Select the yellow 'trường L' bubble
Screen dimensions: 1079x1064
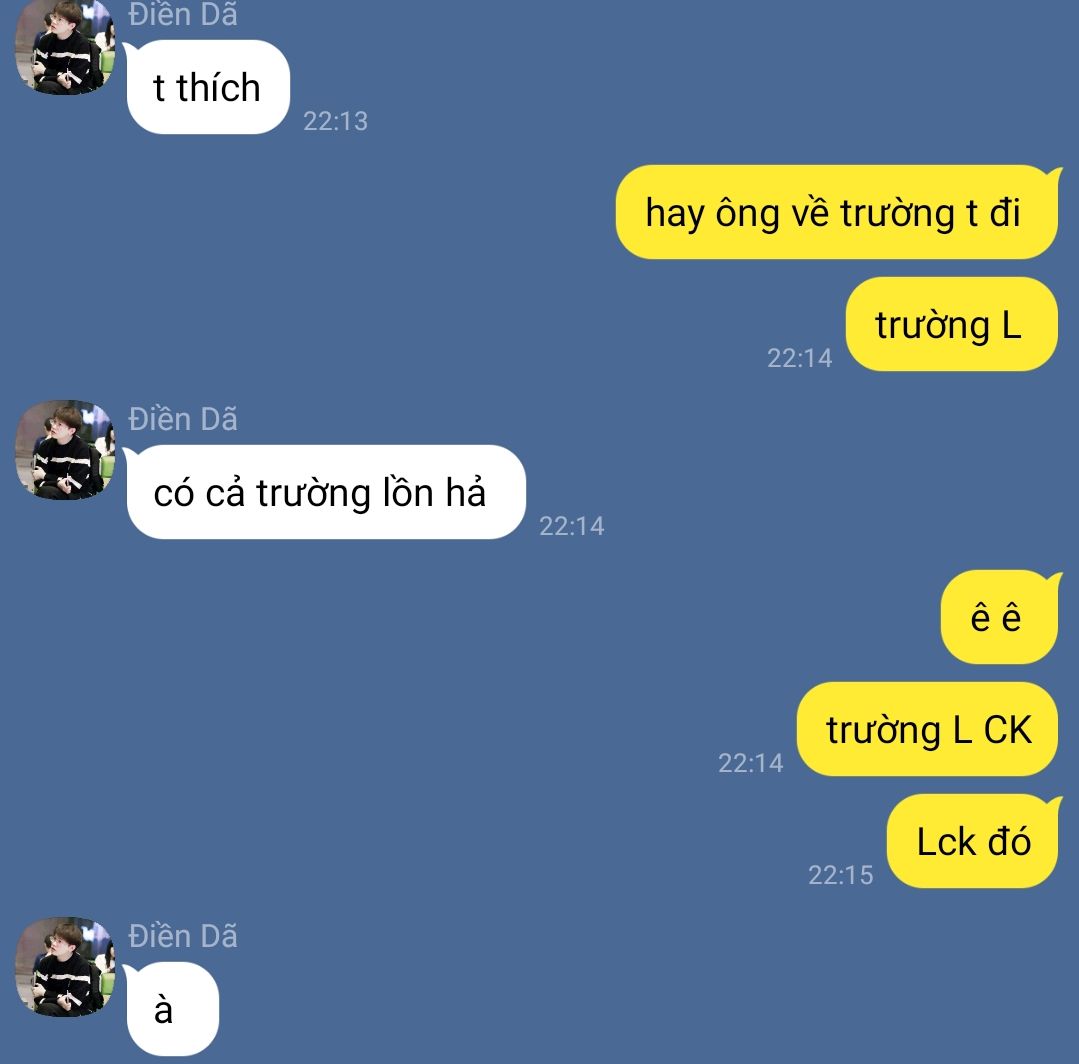951,324
